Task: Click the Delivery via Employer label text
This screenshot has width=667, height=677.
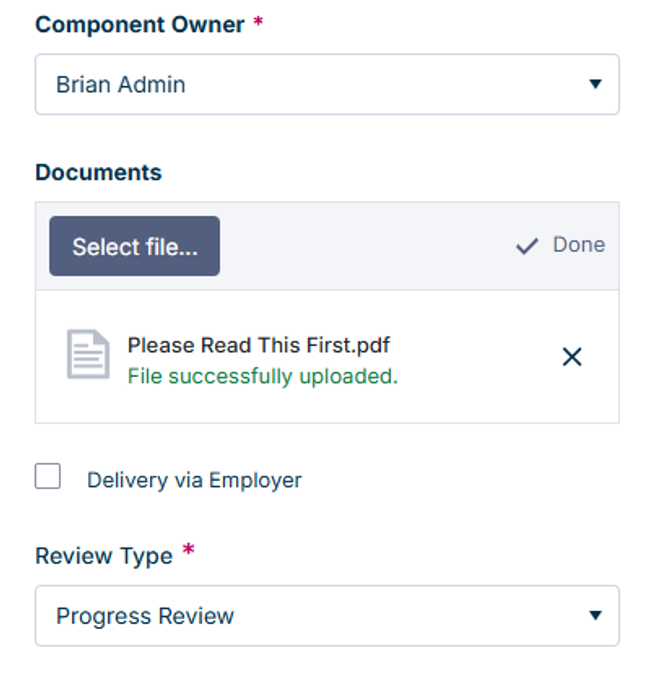Action: 194,480
